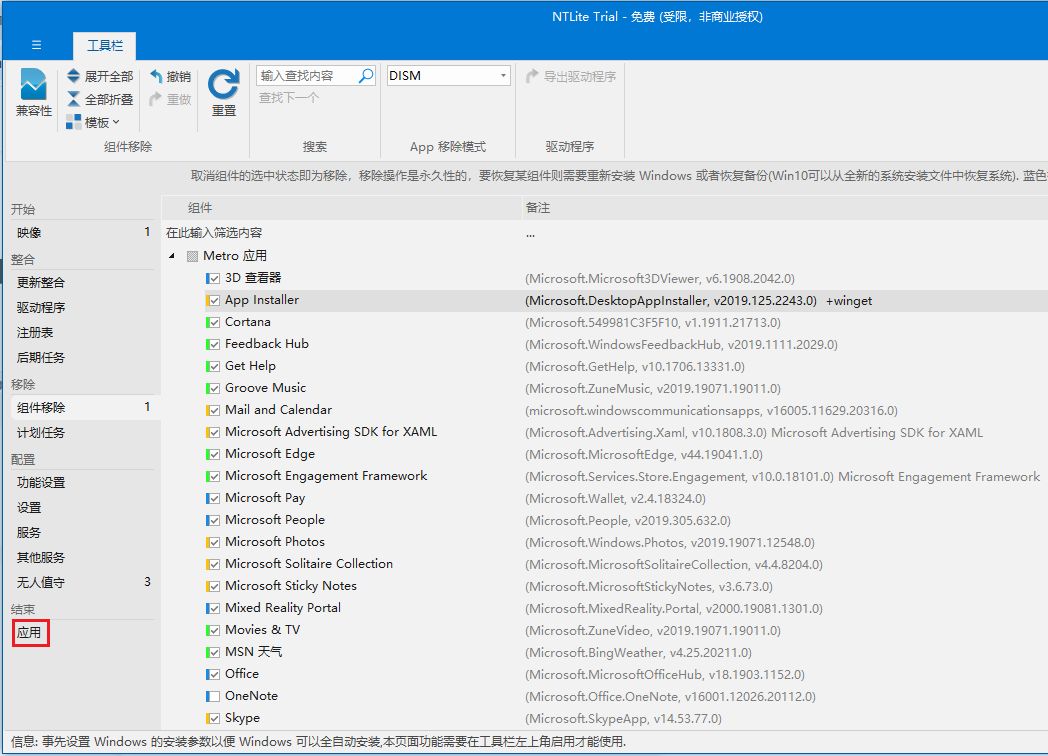Click the search magnifier icon
Image resolution: width=1048 pixels, height=756 pixels.
tap(366, 75)
